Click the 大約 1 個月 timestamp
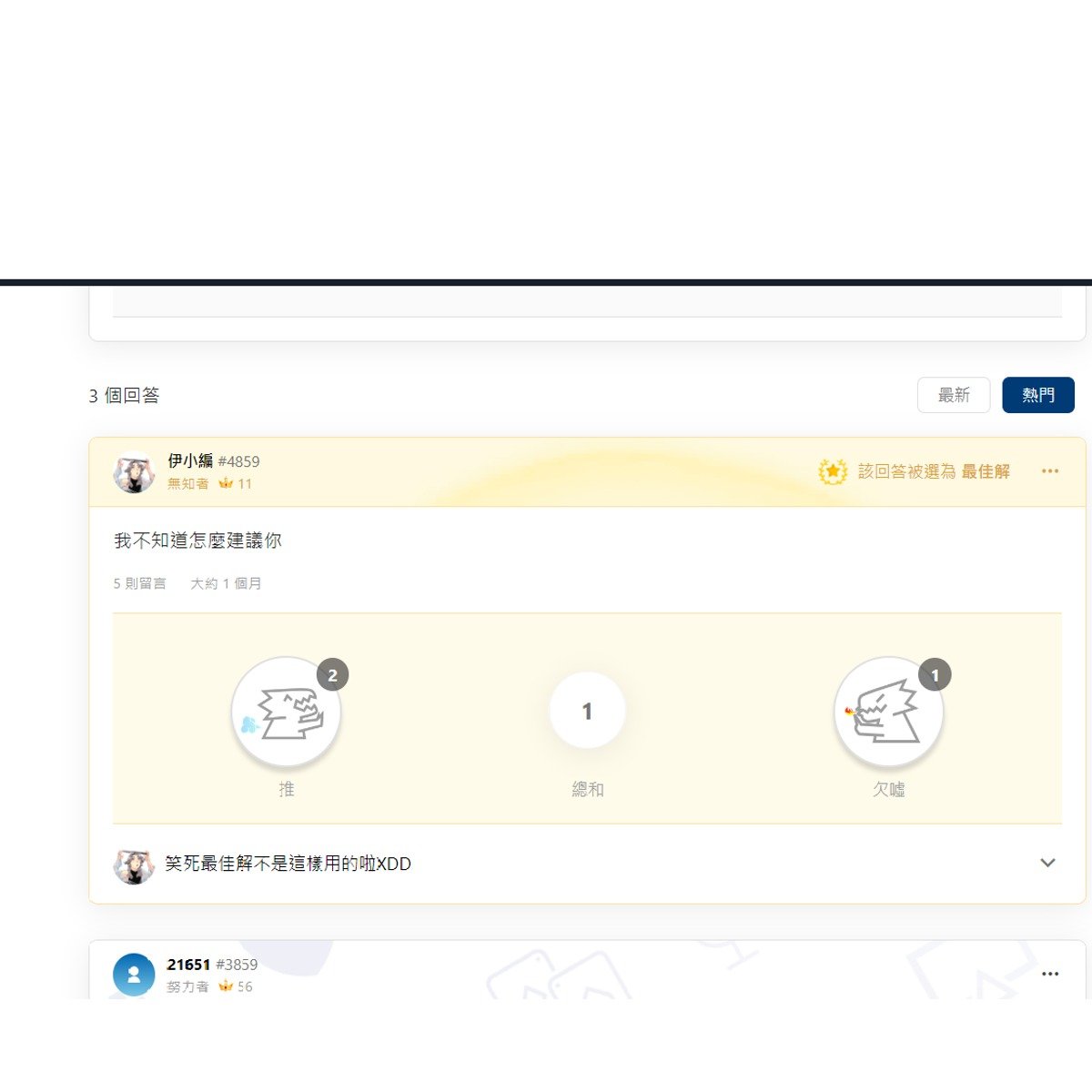 (226, 583)
